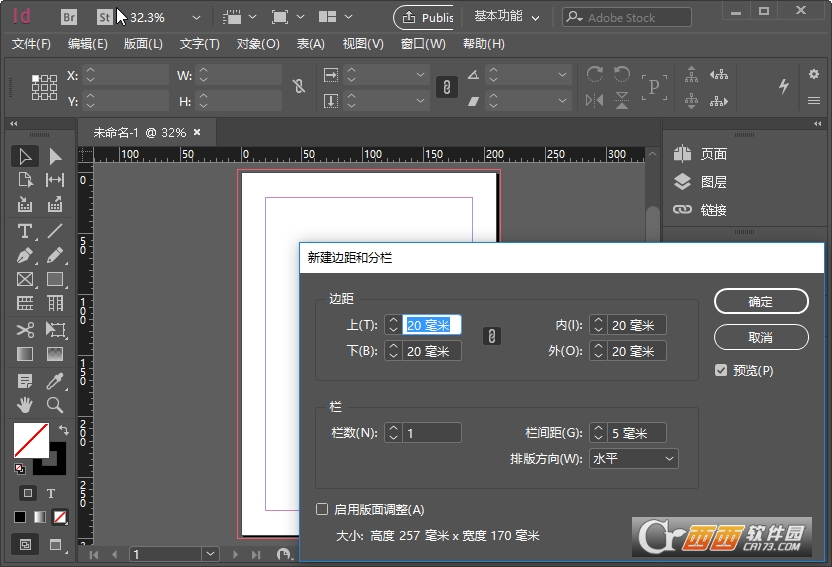Screen dimensions: 832x567
Task: Select the Scissors tool
Action: (25, 329)
